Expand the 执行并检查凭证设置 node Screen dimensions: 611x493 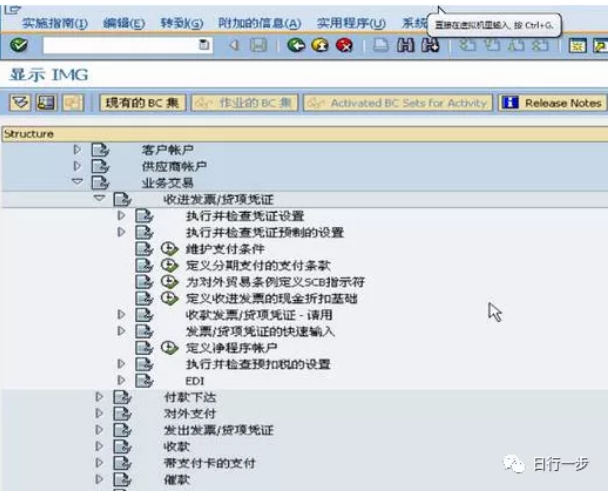[121, 215]
